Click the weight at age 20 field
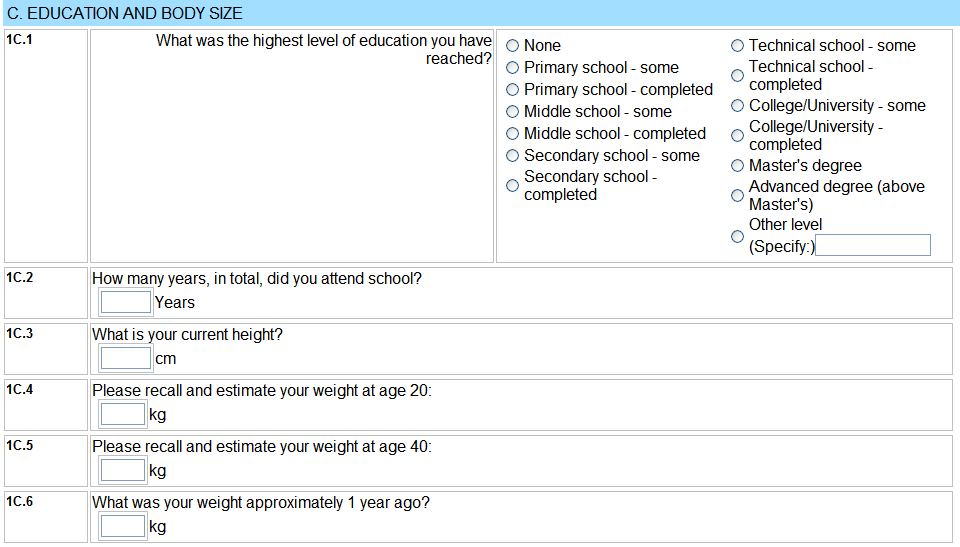The image size is (960, 547). (x=123, y=414)
